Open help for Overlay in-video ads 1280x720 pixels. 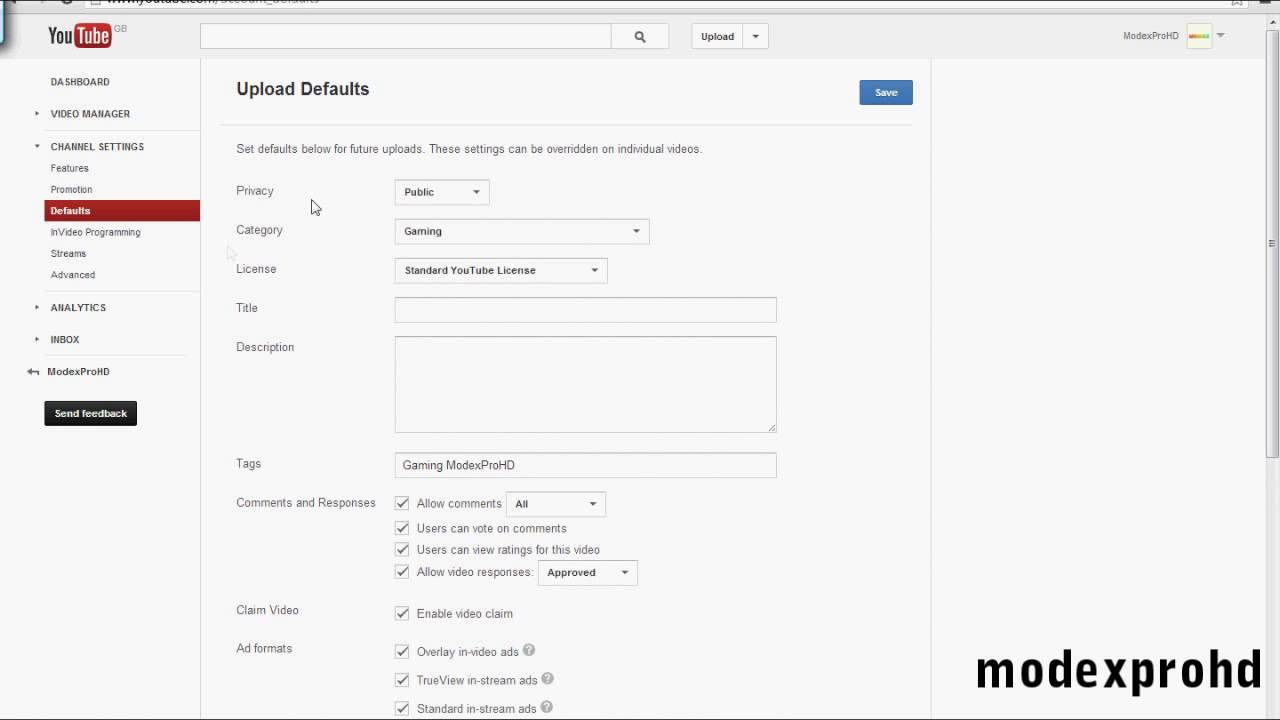tap(529, 651)
